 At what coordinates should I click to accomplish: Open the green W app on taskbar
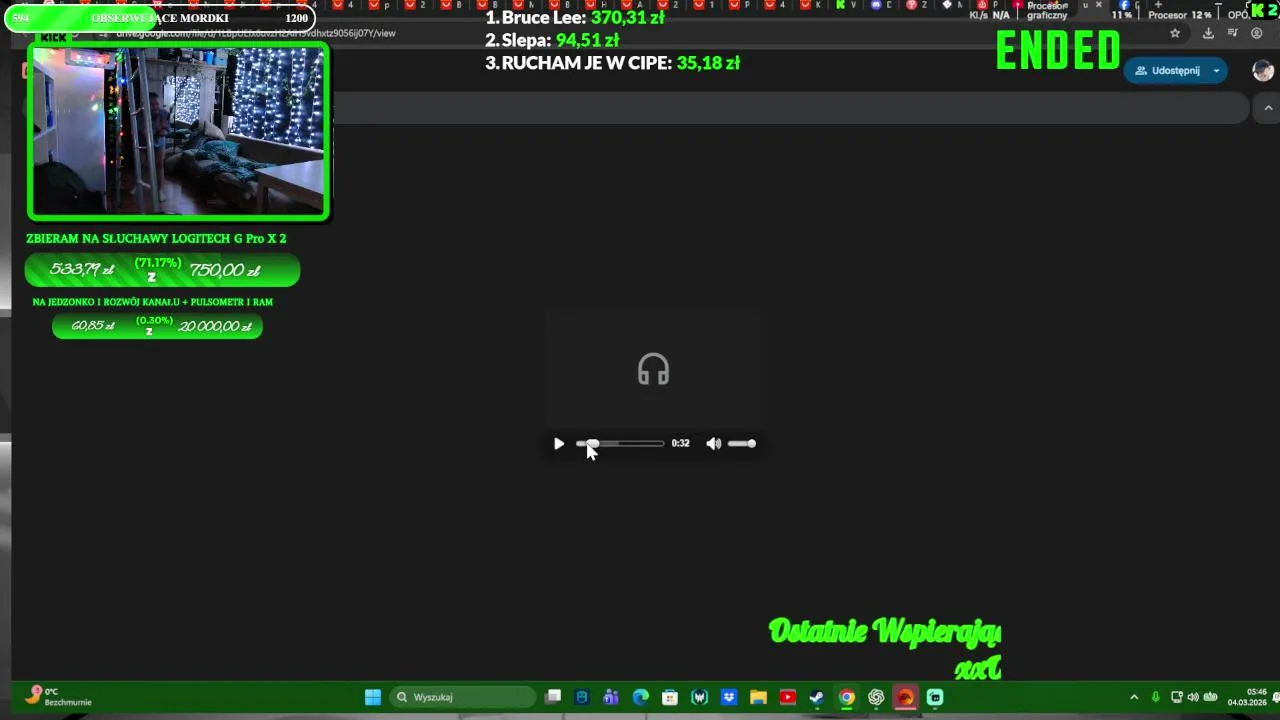(699, 697)
